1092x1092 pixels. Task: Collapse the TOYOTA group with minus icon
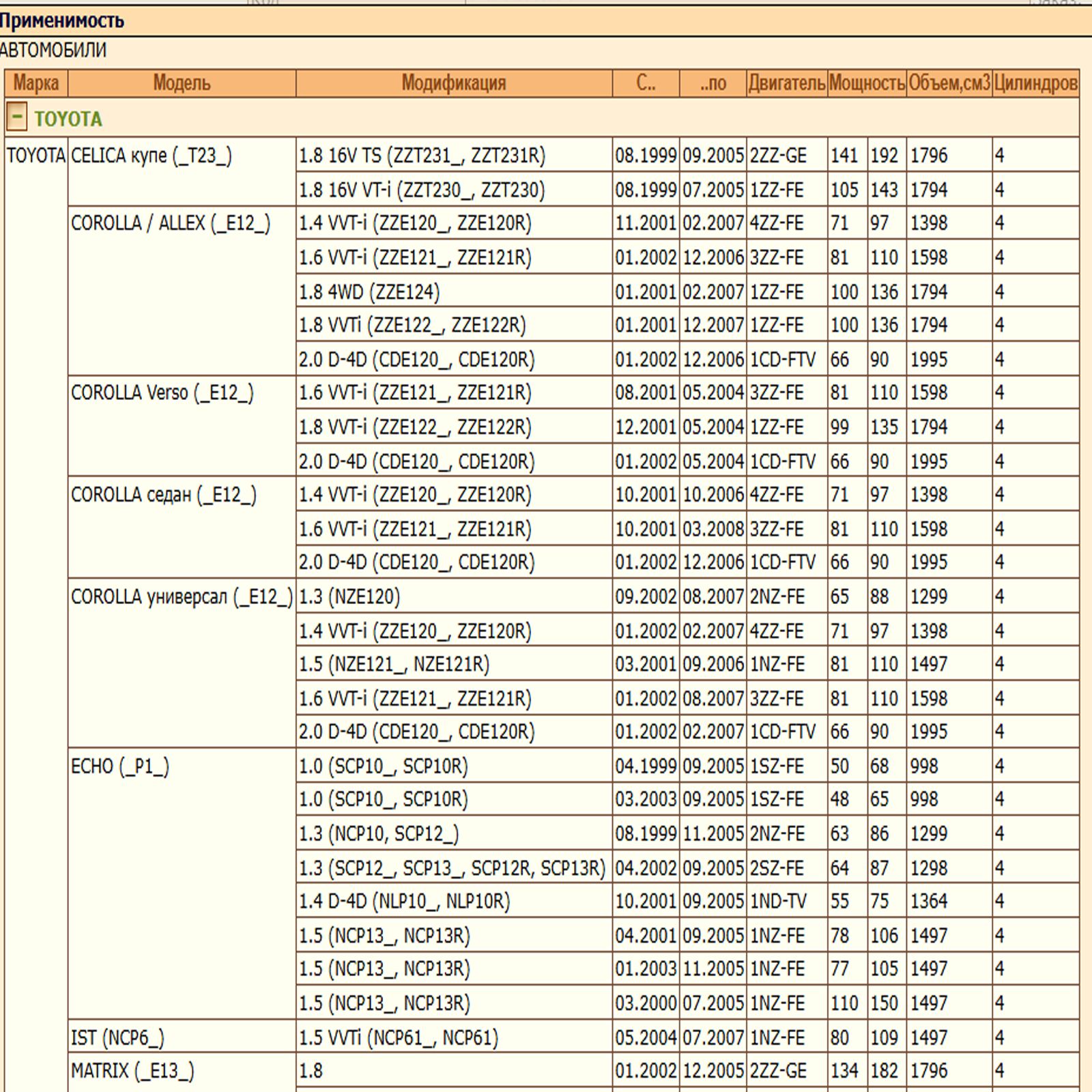click(16, 117)
